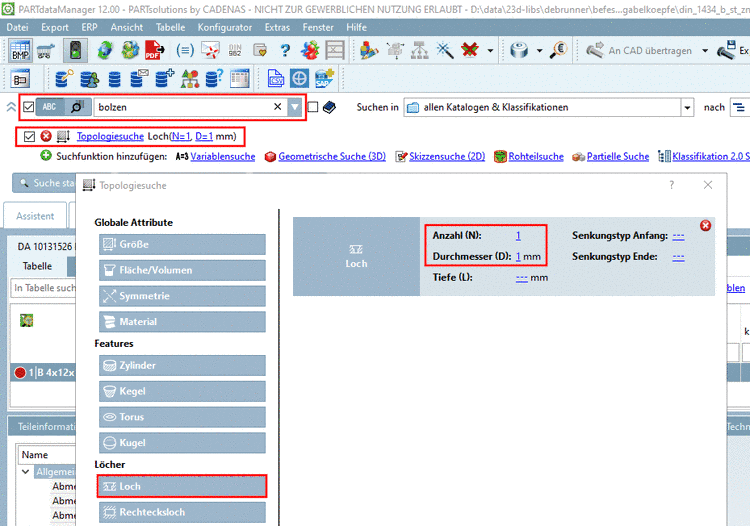Click the red X with green check icon
Image resolution: width=750 pixels, height=526 pixels.
click(470, 50)
